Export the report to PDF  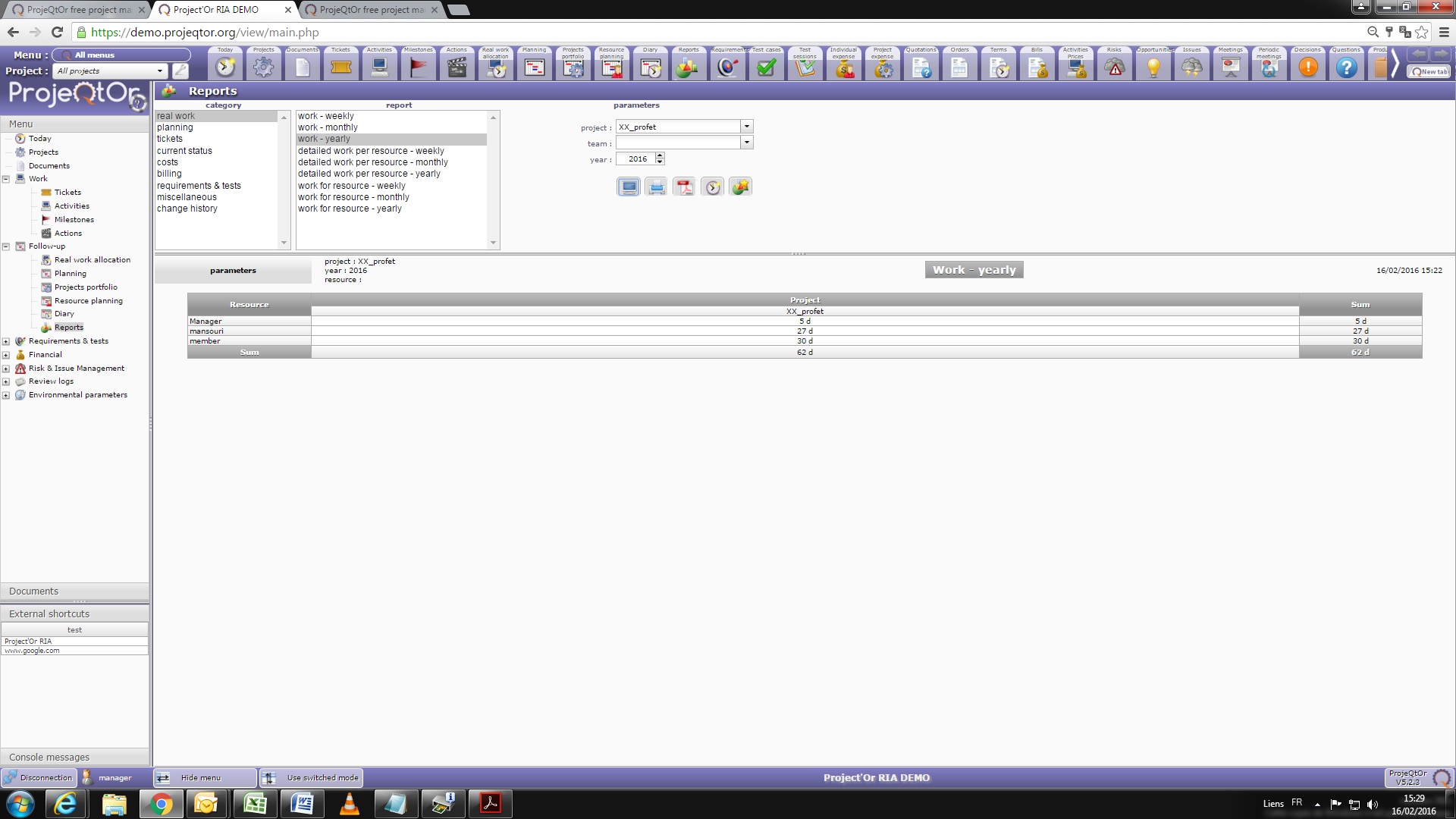click(685, 187)
